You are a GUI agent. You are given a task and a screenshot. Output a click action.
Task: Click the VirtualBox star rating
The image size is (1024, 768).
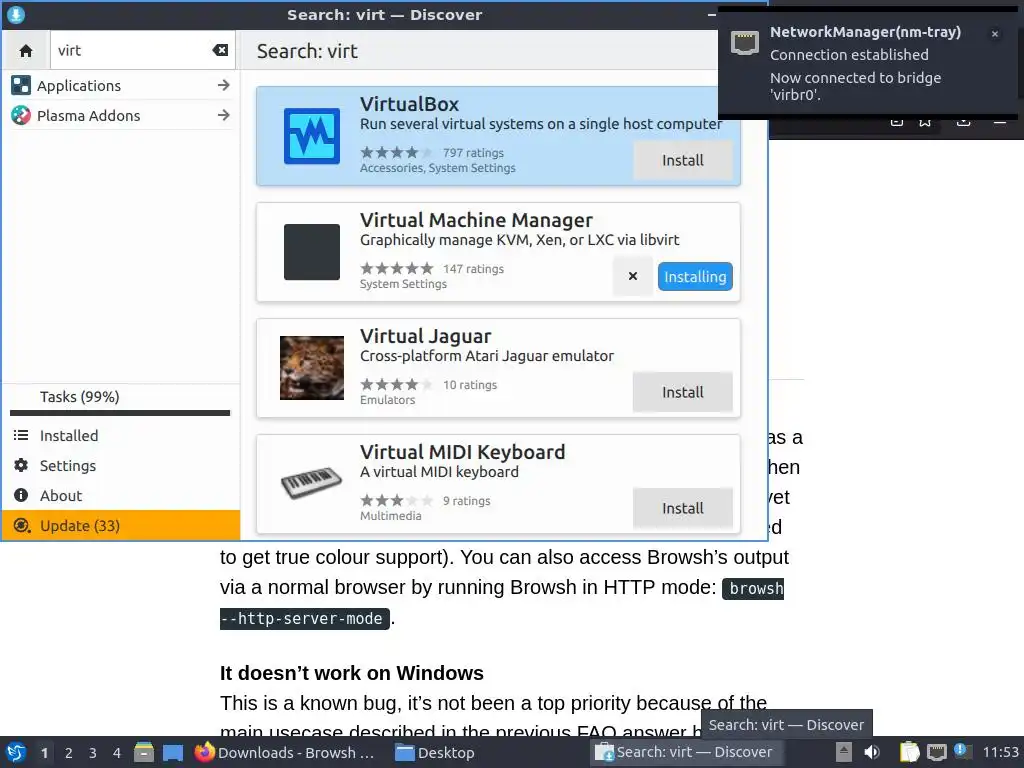396,153
